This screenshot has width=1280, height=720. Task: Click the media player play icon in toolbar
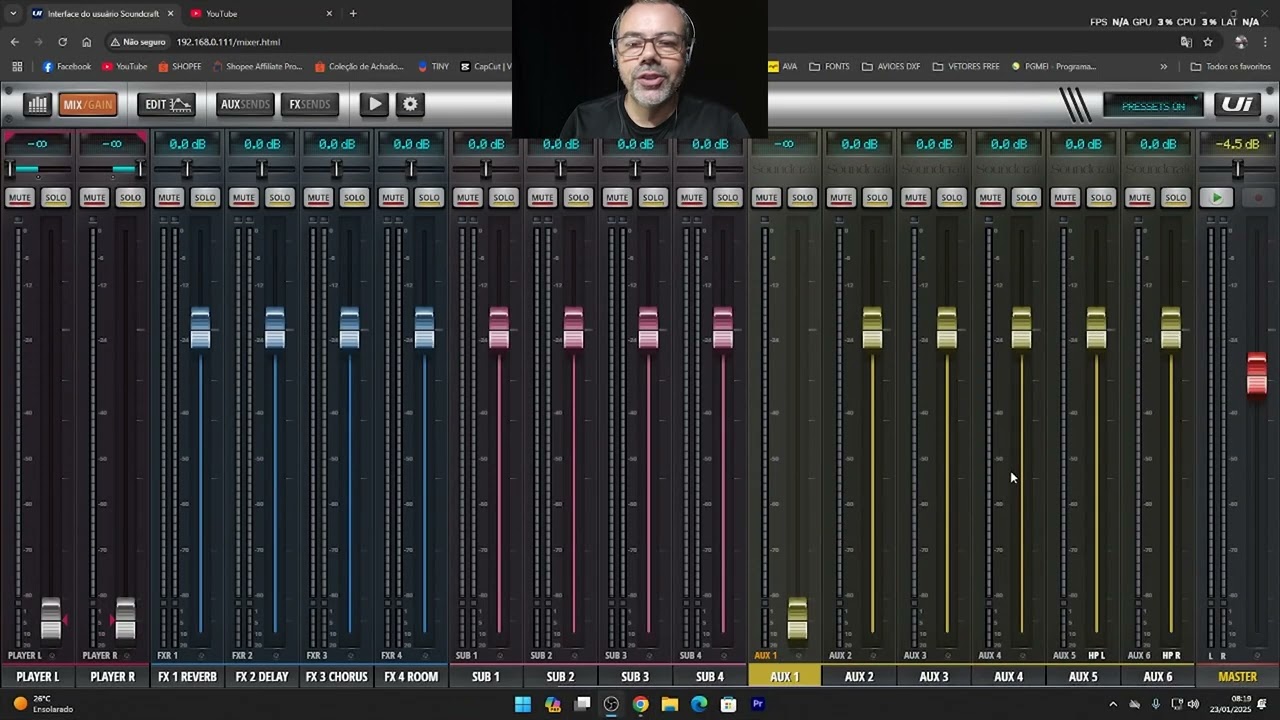pyautogui.click(x=374, y=104)
